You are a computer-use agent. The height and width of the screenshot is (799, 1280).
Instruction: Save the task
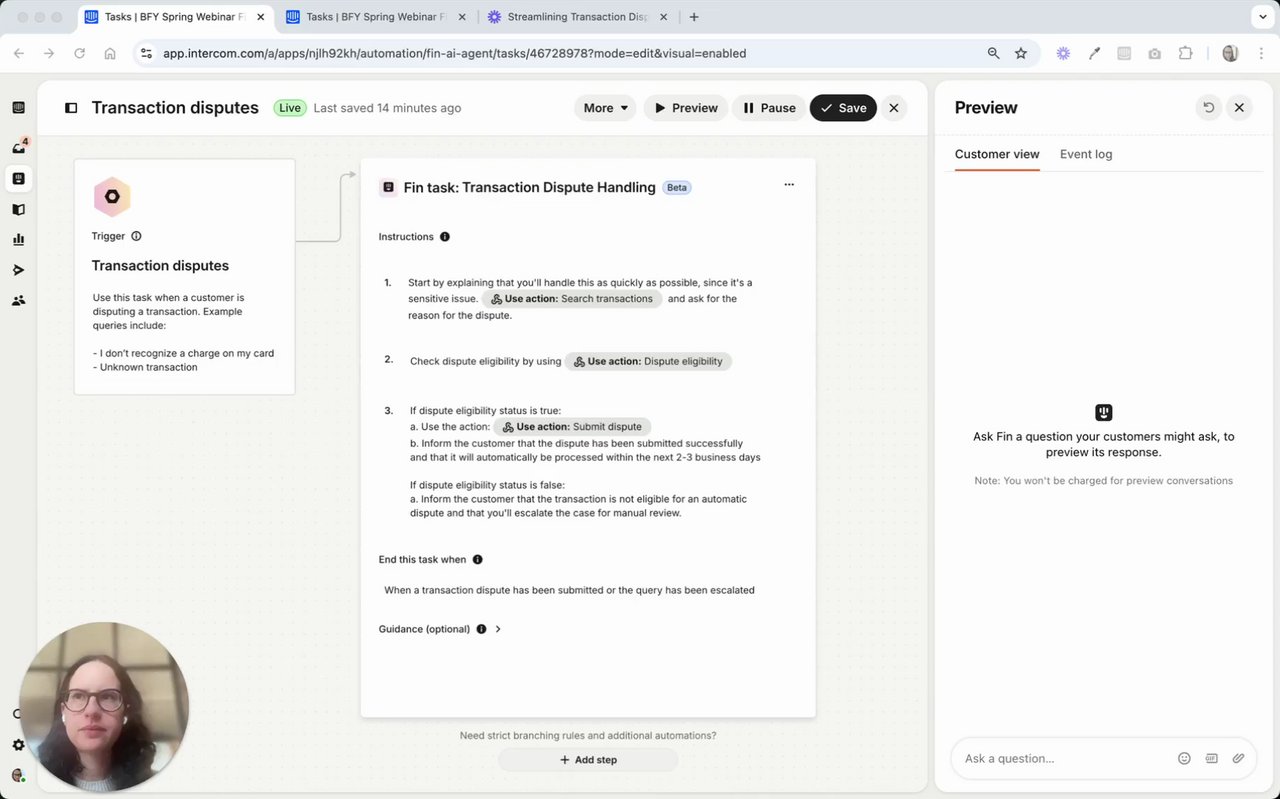pos(843,108)
